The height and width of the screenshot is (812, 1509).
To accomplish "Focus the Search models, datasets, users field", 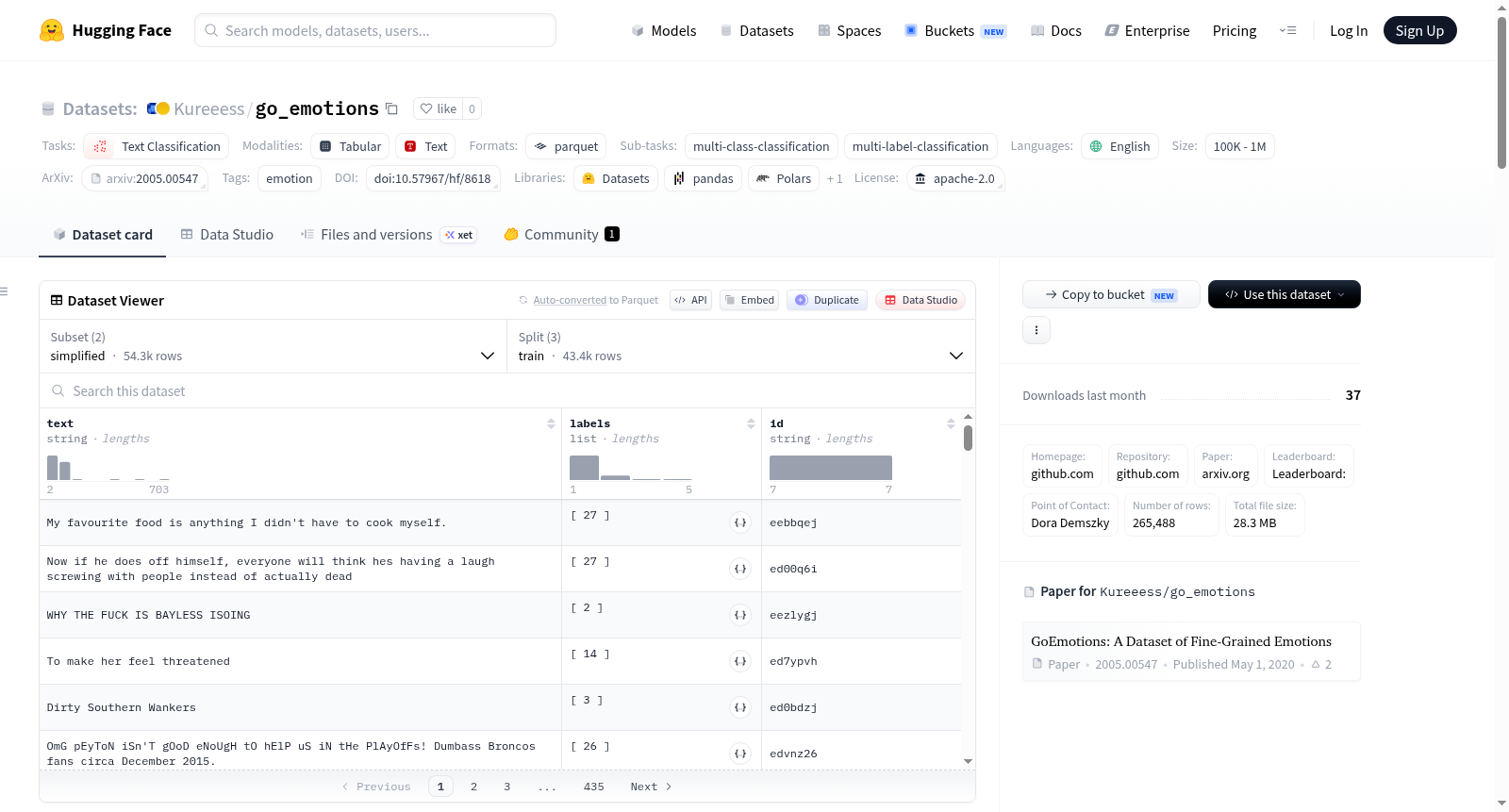I will click(x=375, y=30).
